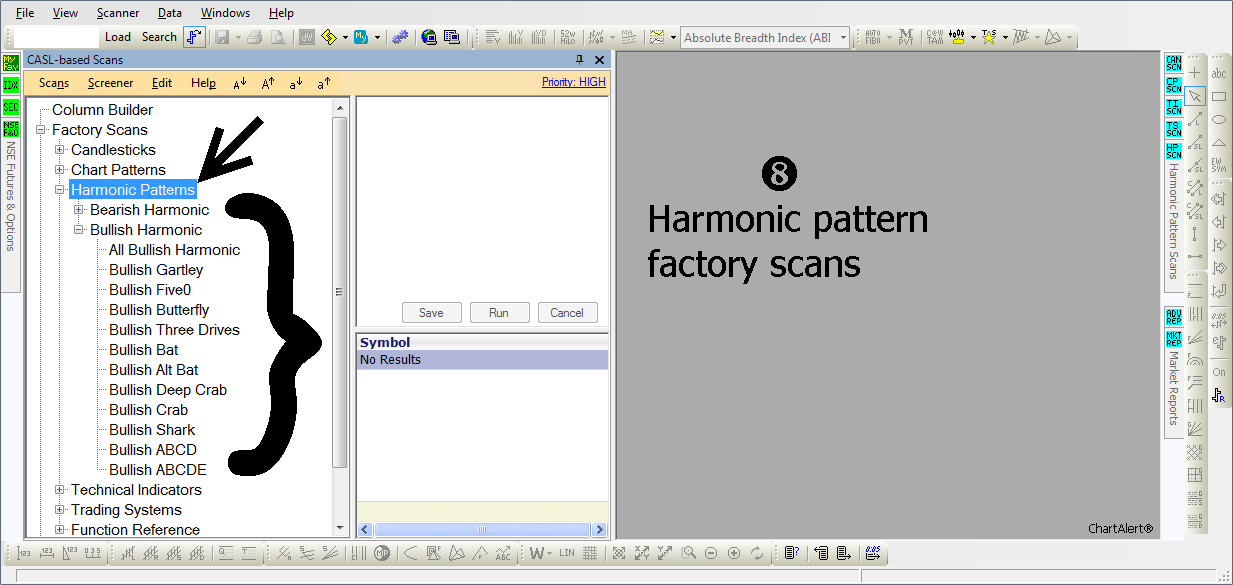Expand the Candlesticks tree node
The image size is (1233, 585).
click(60, 150)
